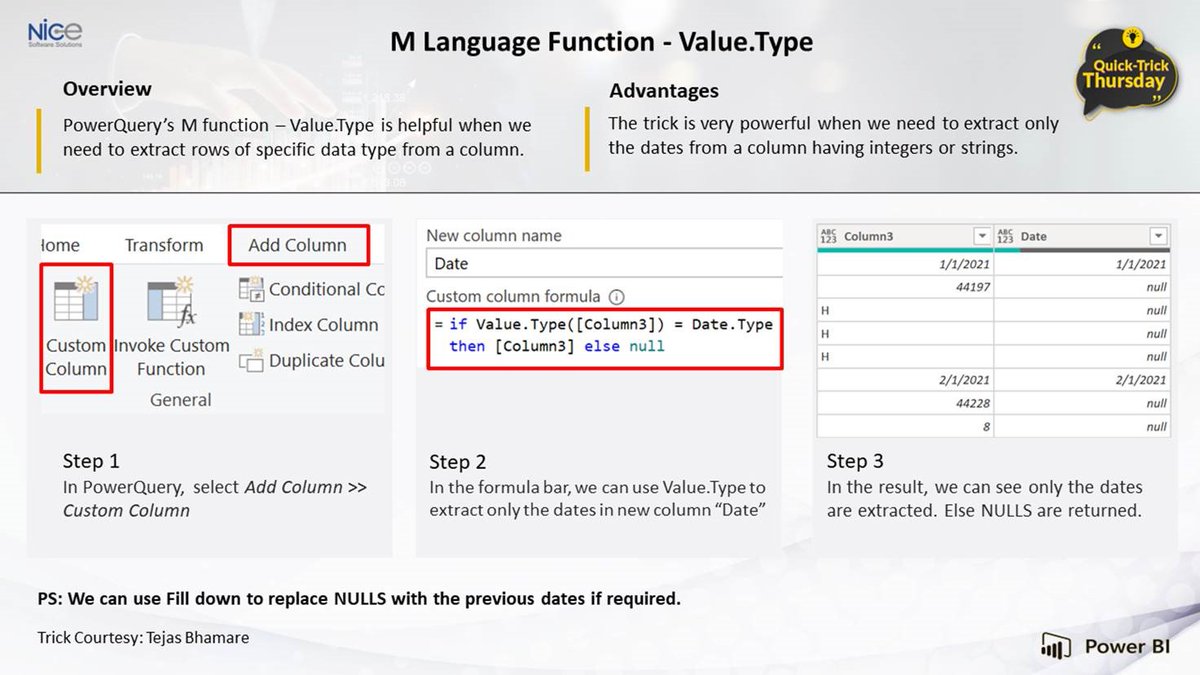Click the NICE Software Solutions logo

pos(54,32)
